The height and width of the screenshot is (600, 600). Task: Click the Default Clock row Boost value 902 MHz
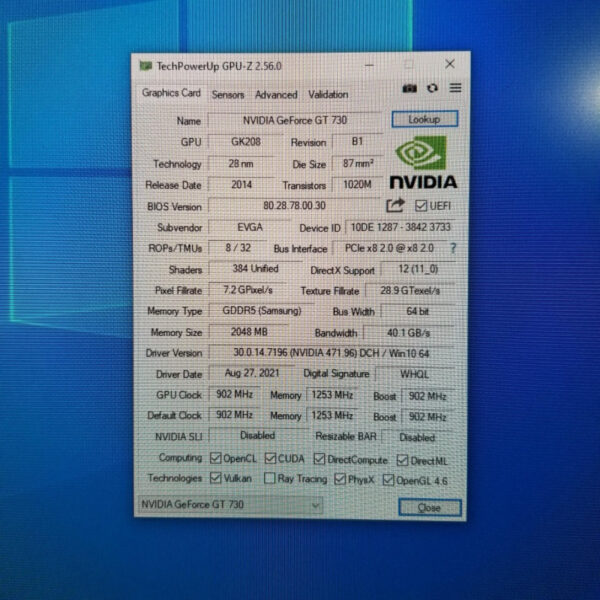point(427,417)
